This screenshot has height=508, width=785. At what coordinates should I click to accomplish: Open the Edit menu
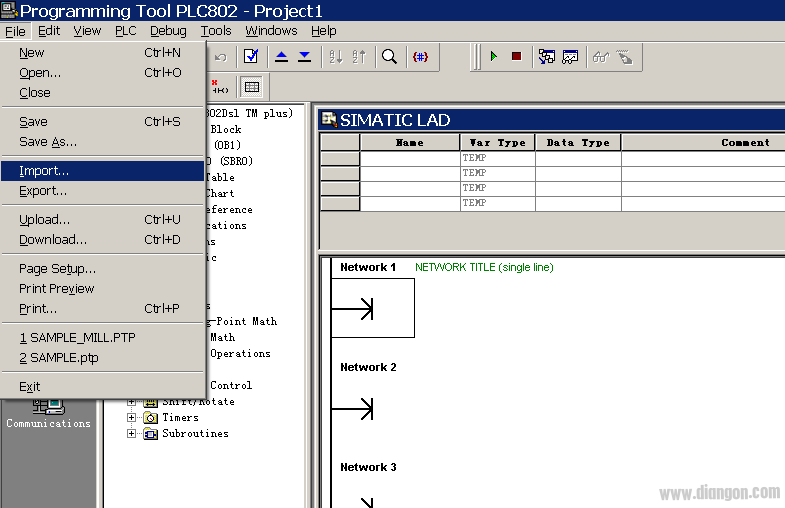click(49, 31)
